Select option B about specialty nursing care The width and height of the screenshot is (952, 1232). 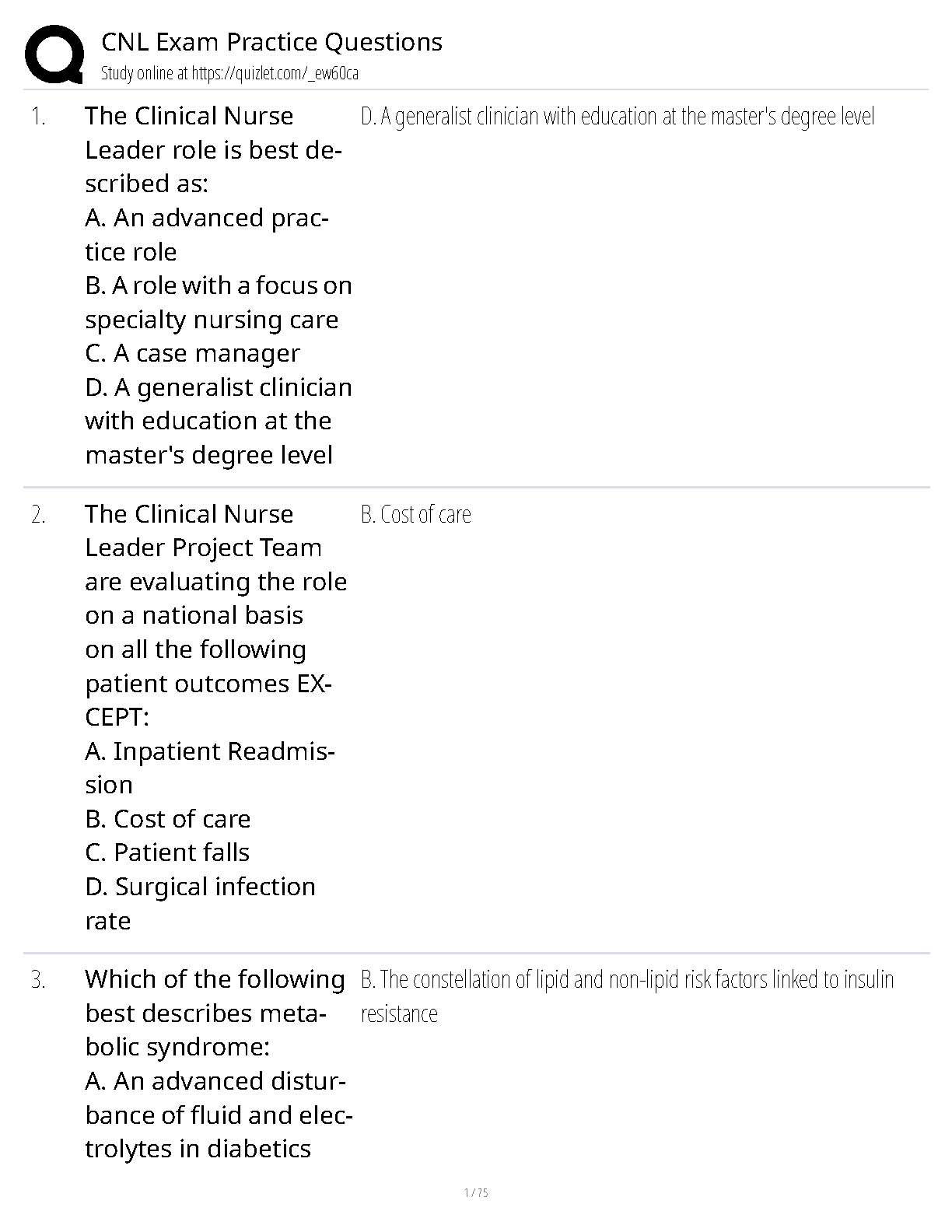click(219, 303)
